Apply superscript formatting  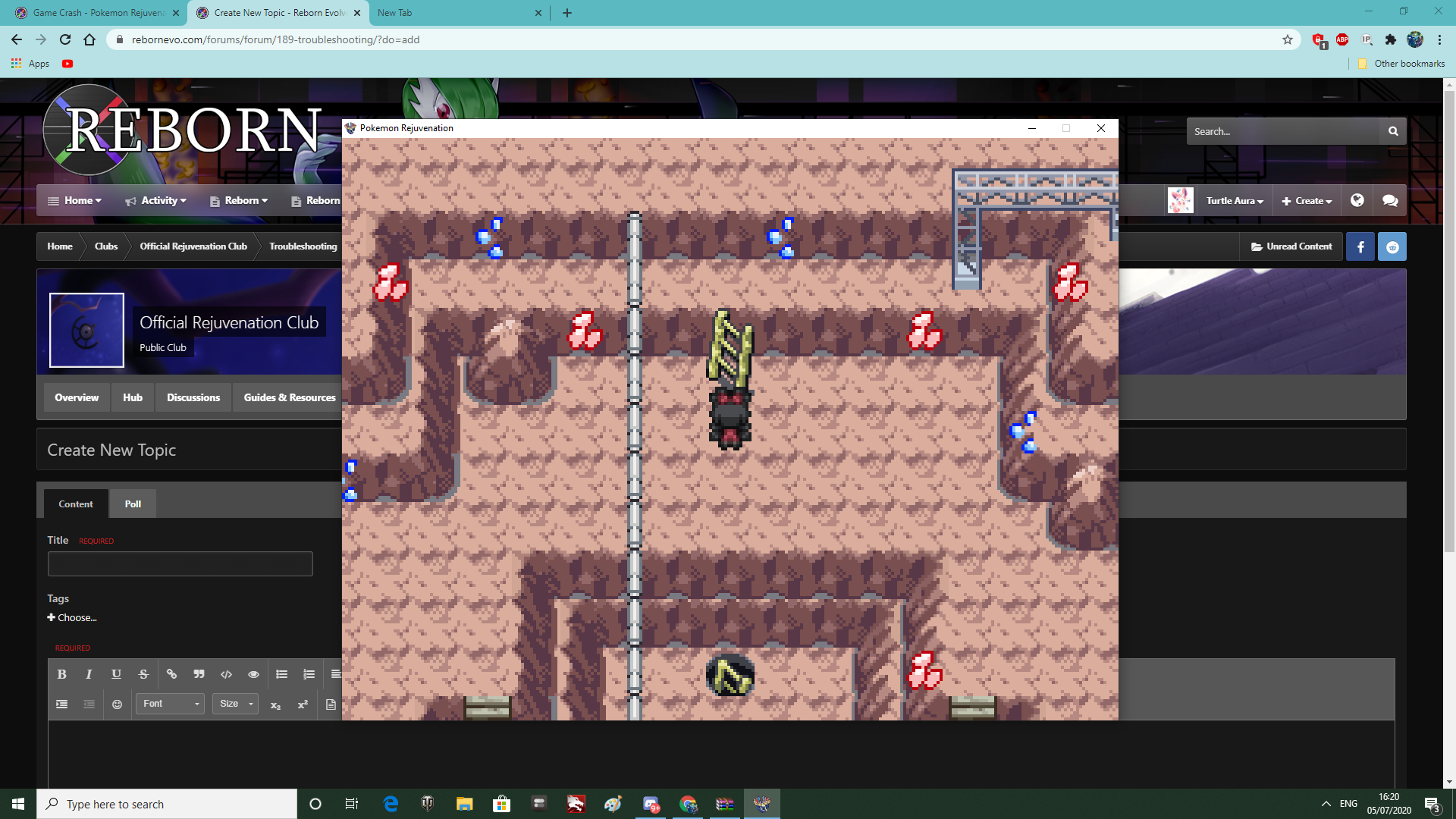(x=303, y=704)
